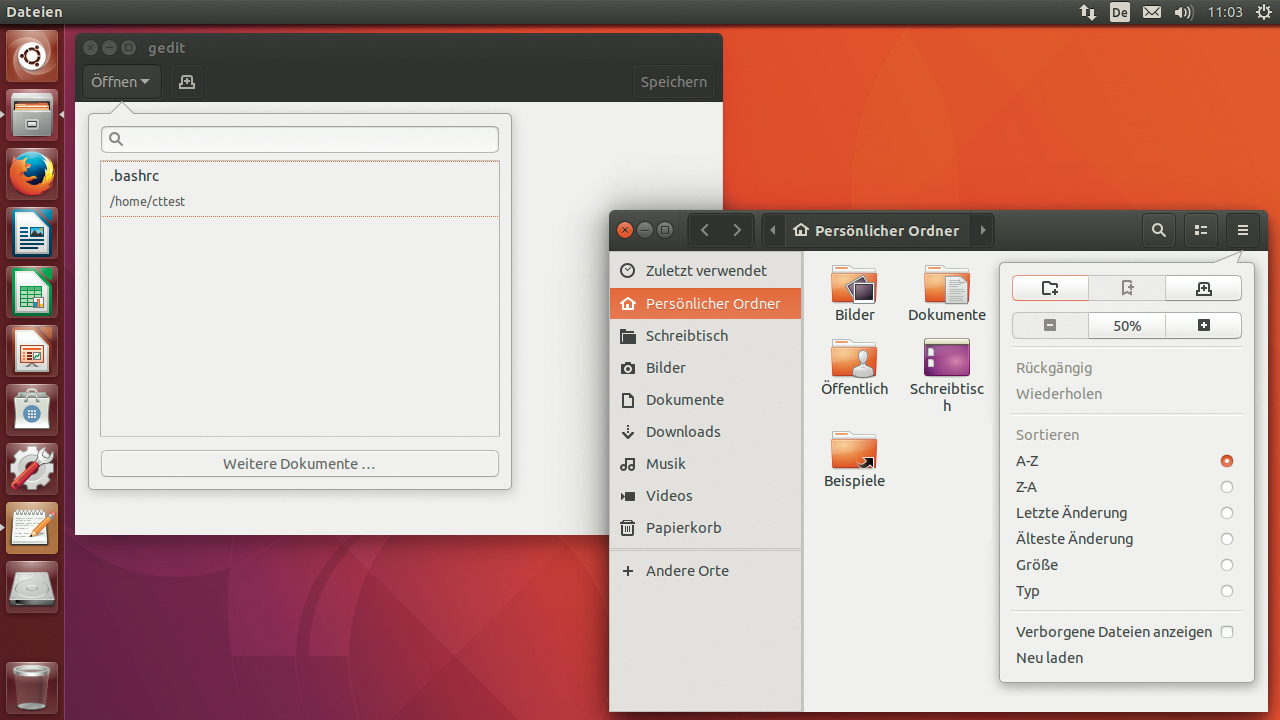Select the Öffentlich folder
Screen dimensions: 1280x720
[855, 368]
